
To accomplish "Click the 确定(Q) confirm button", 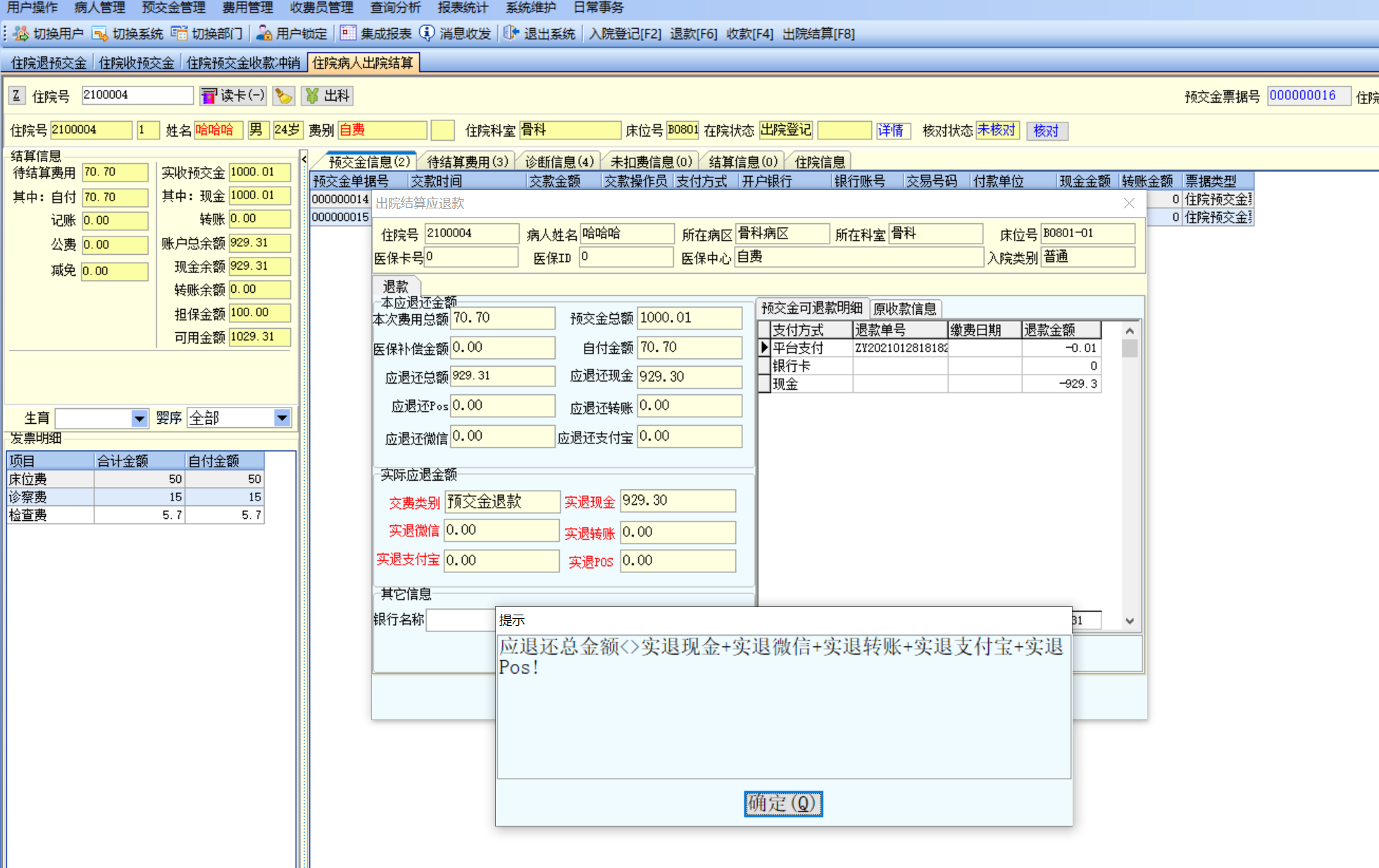I will (782, 803).
